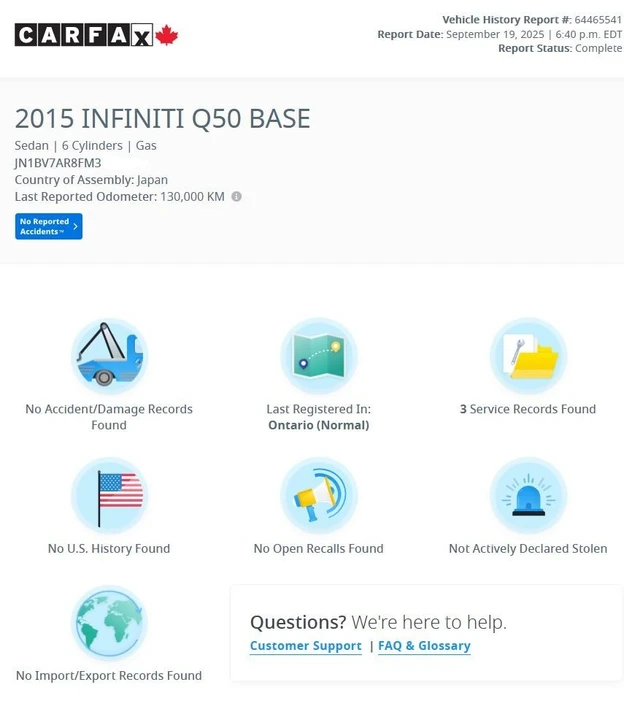Click the No Accident/Damage Records Found text
Image resolution: width=624 pixels, height=720 pixels.
tap(109, 417)
